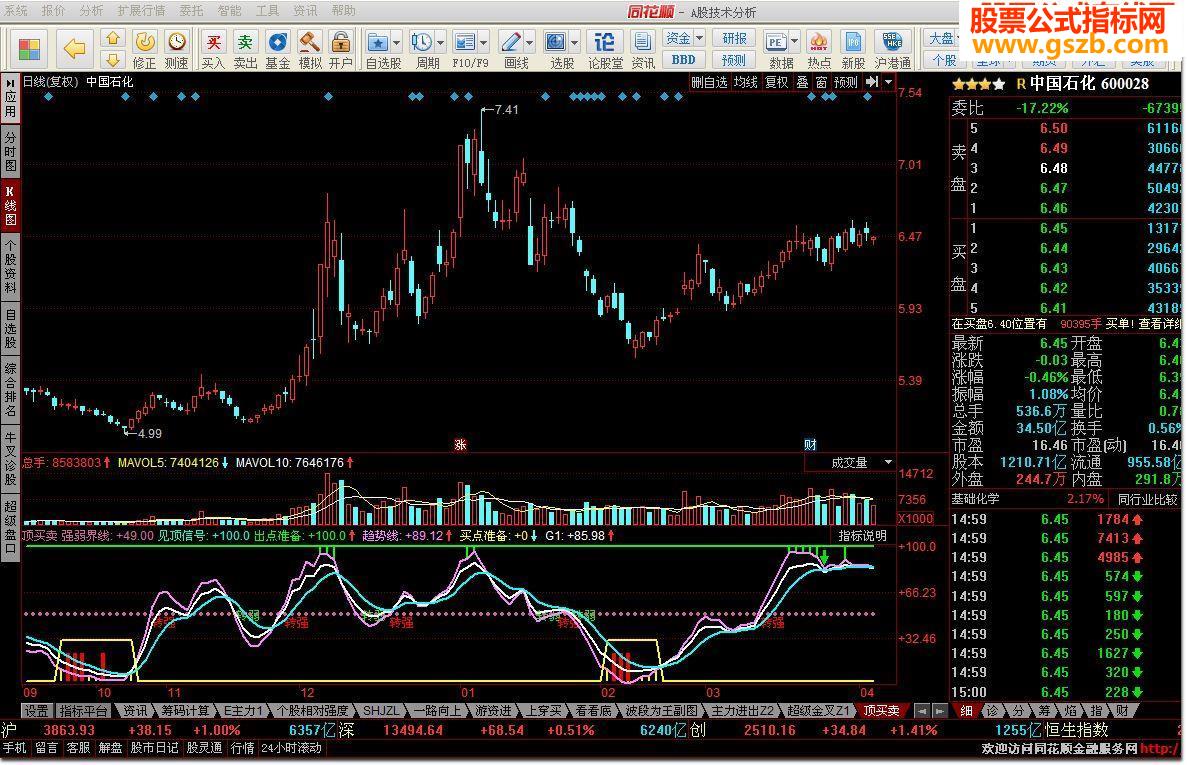
Task: Click the colorful four-square home icon
Action: coord(30,49)
